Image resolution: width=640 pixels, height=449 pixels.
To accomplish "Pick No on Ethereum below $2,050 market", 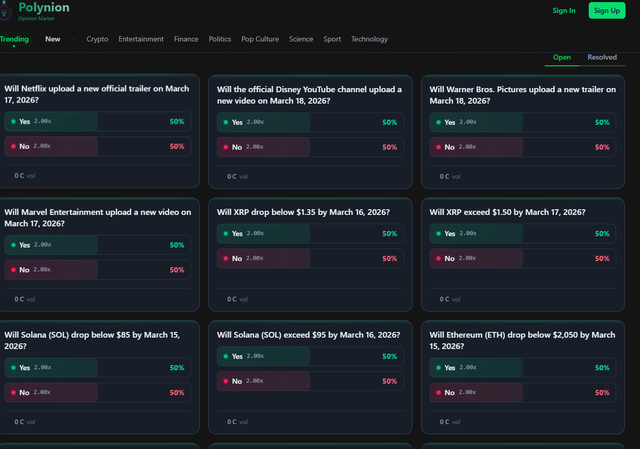I will (523, 393).
